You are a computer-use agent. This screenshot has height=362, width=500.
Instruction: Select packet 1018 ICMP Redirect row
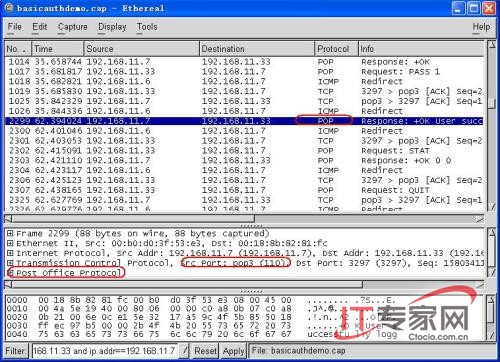pyautogui.click(x=244, y=81)
